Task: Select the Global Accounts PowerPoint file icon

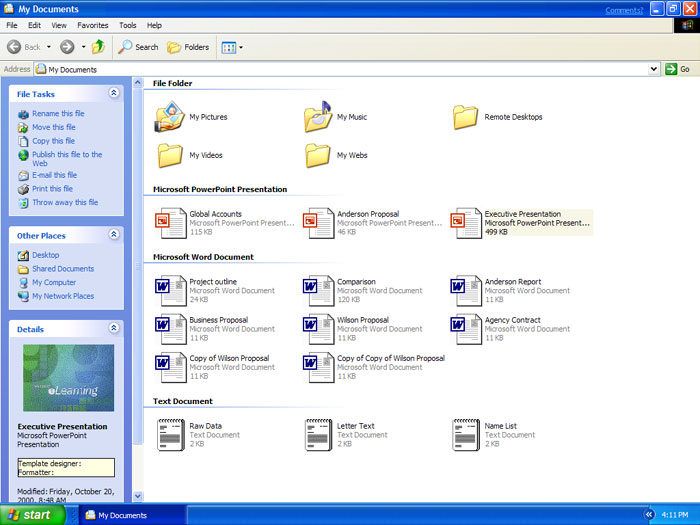Action: point(171,223)
